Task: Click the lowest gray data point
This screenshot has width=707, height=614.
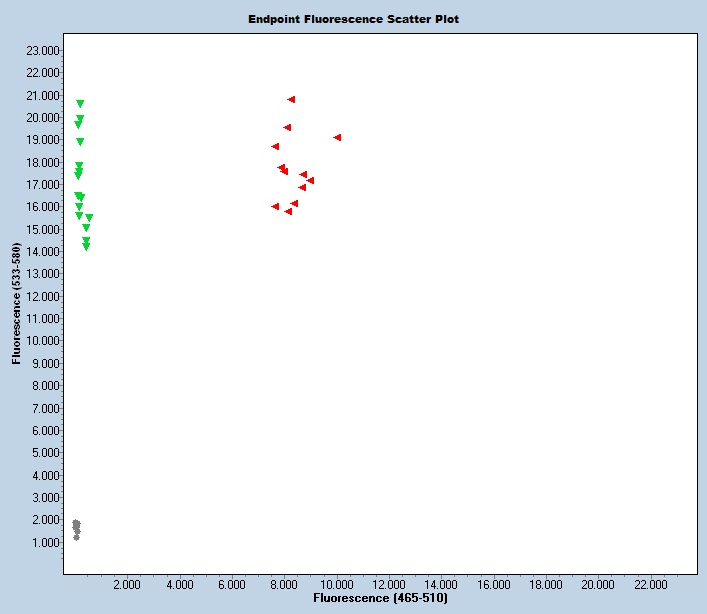Action: 77,537
